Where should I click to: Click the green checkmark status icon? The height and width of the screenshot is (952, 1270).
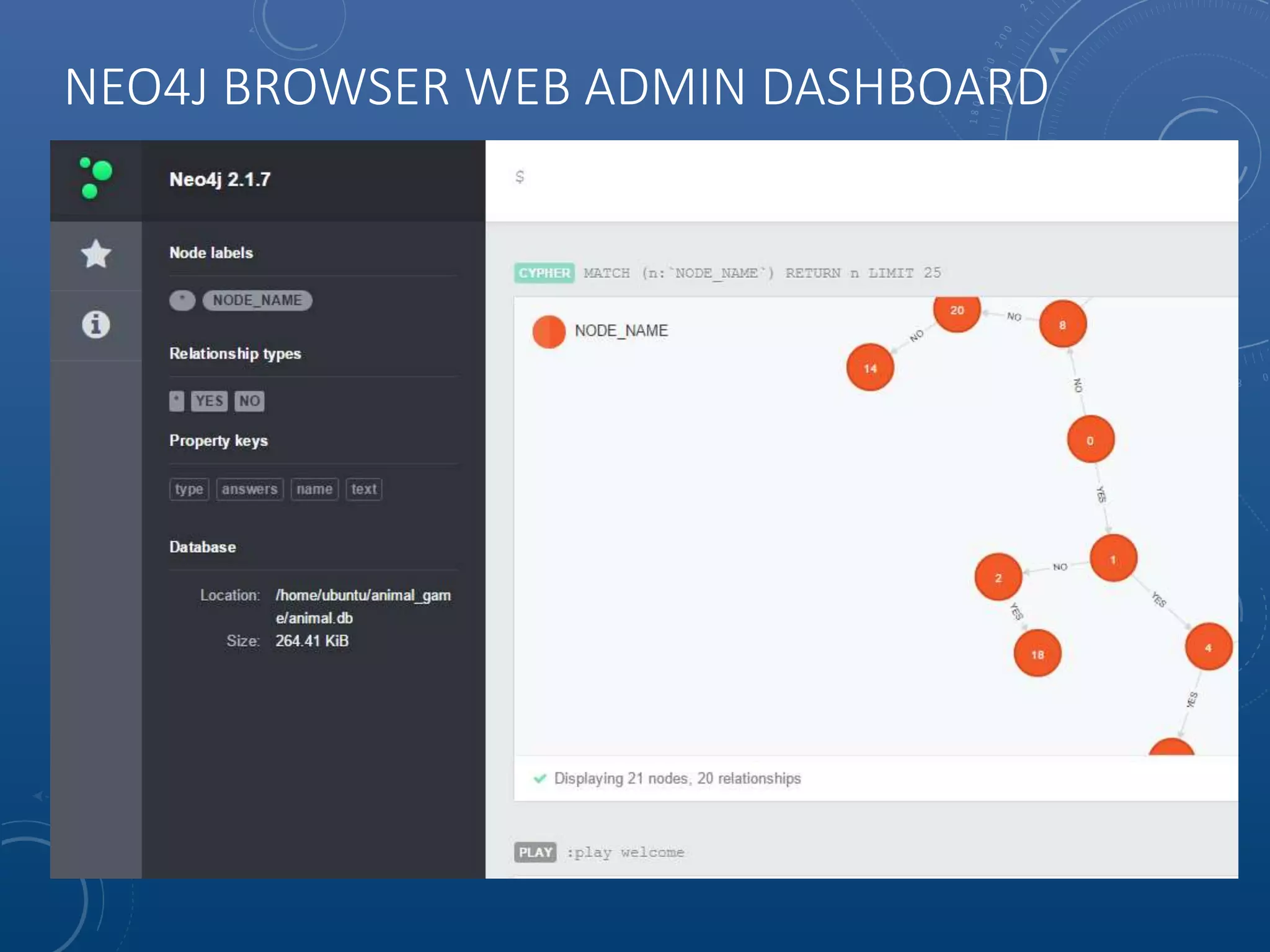coord(540,778)
